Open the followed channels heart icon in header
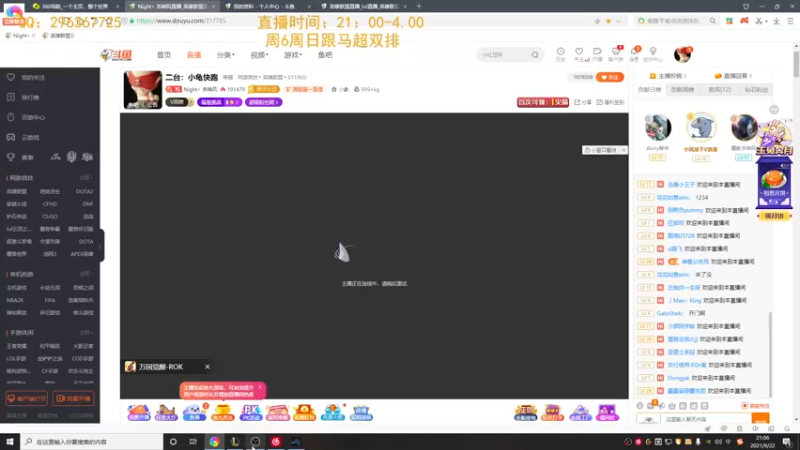Image resolution: width=800 pixels, height=450 pixels. pos(579,54)
